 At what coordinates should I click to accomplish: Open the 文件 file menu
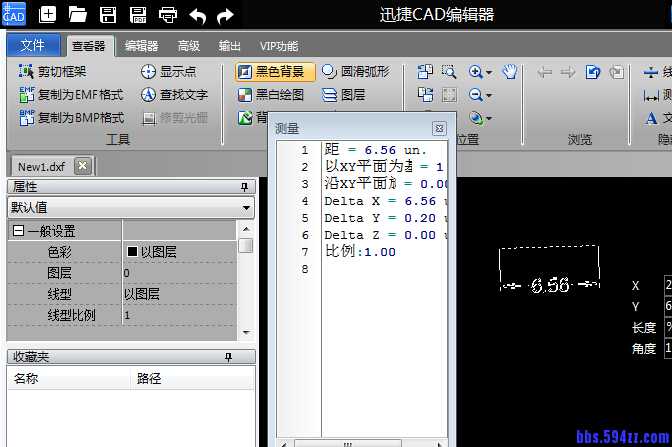click(33, 45)
